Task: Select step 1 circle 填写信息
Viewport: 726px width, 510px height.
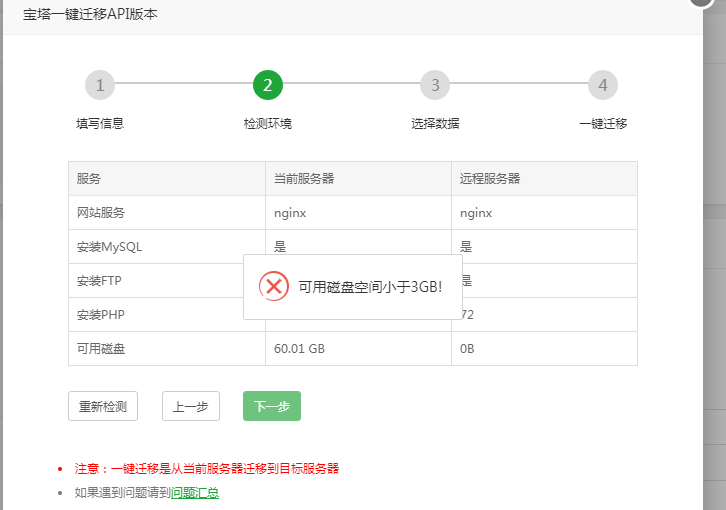Action: click(x=100, y=85)
